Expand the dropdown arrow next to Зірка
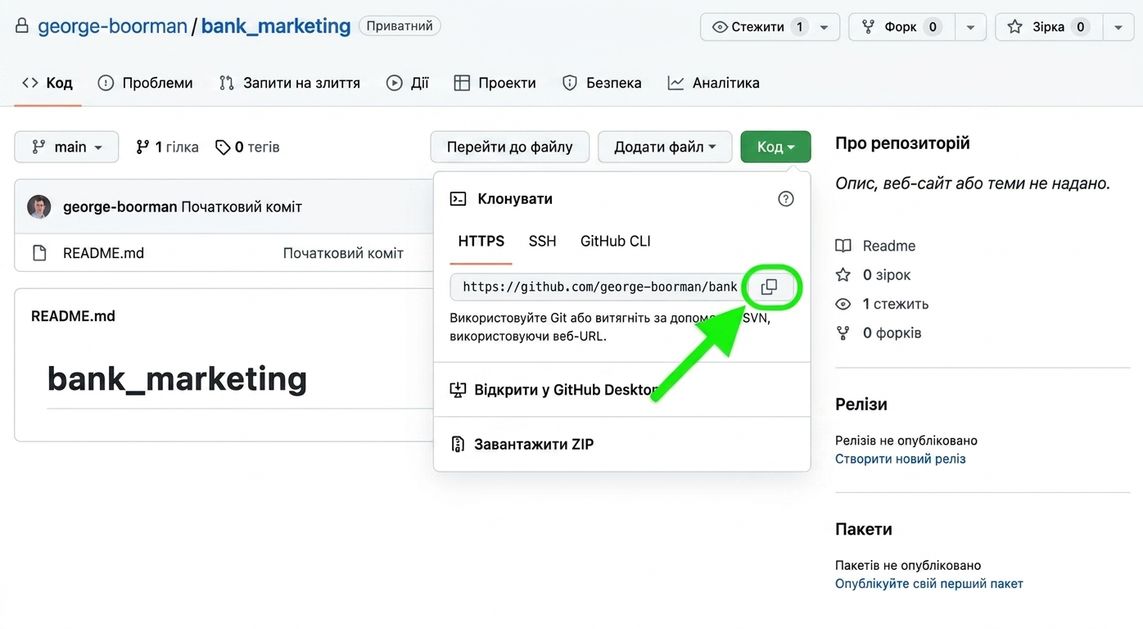The image size is (1143, 629). [x=1118, y=27]
